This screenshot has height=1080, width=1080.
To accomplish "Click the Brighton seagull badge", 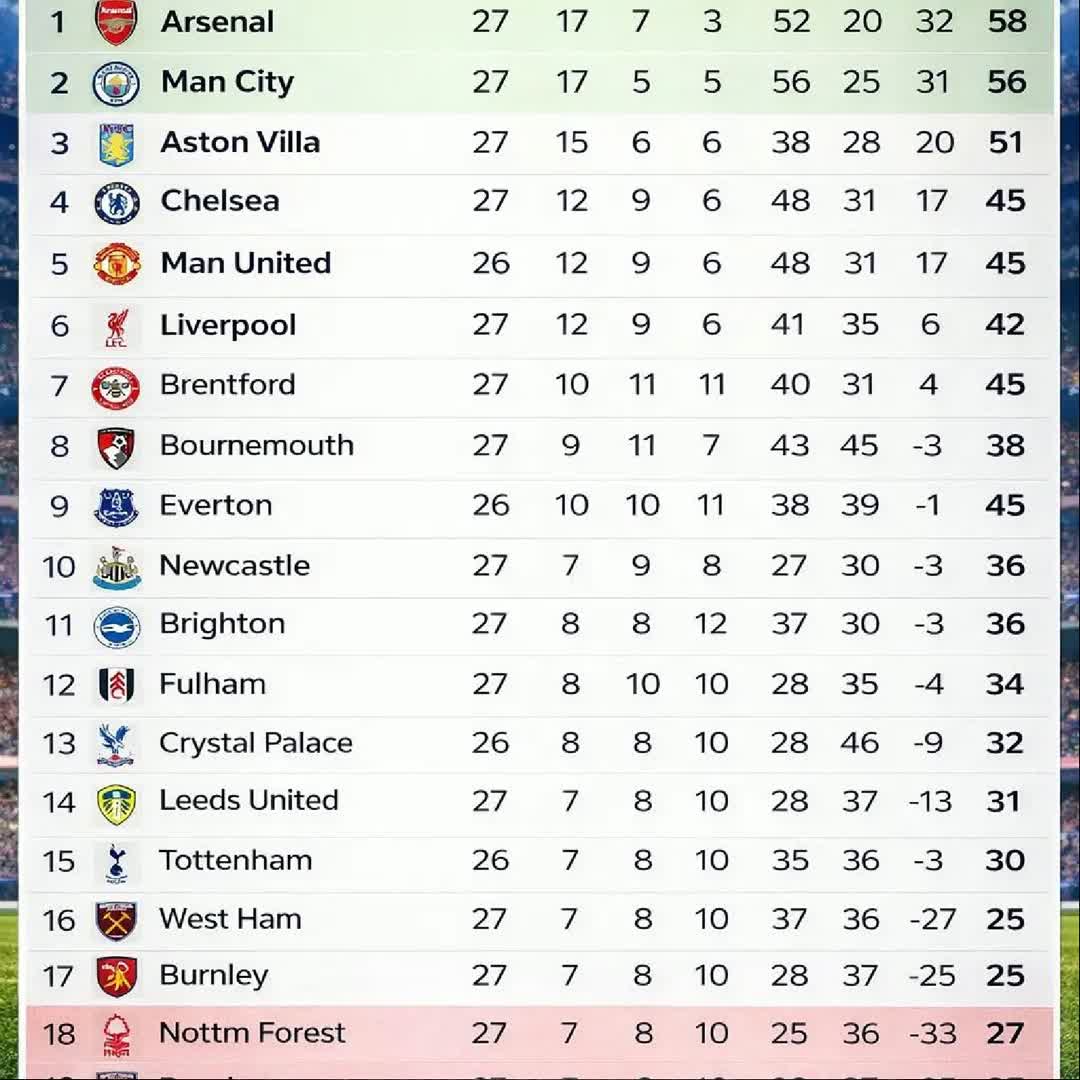I will tap(116, 627).
